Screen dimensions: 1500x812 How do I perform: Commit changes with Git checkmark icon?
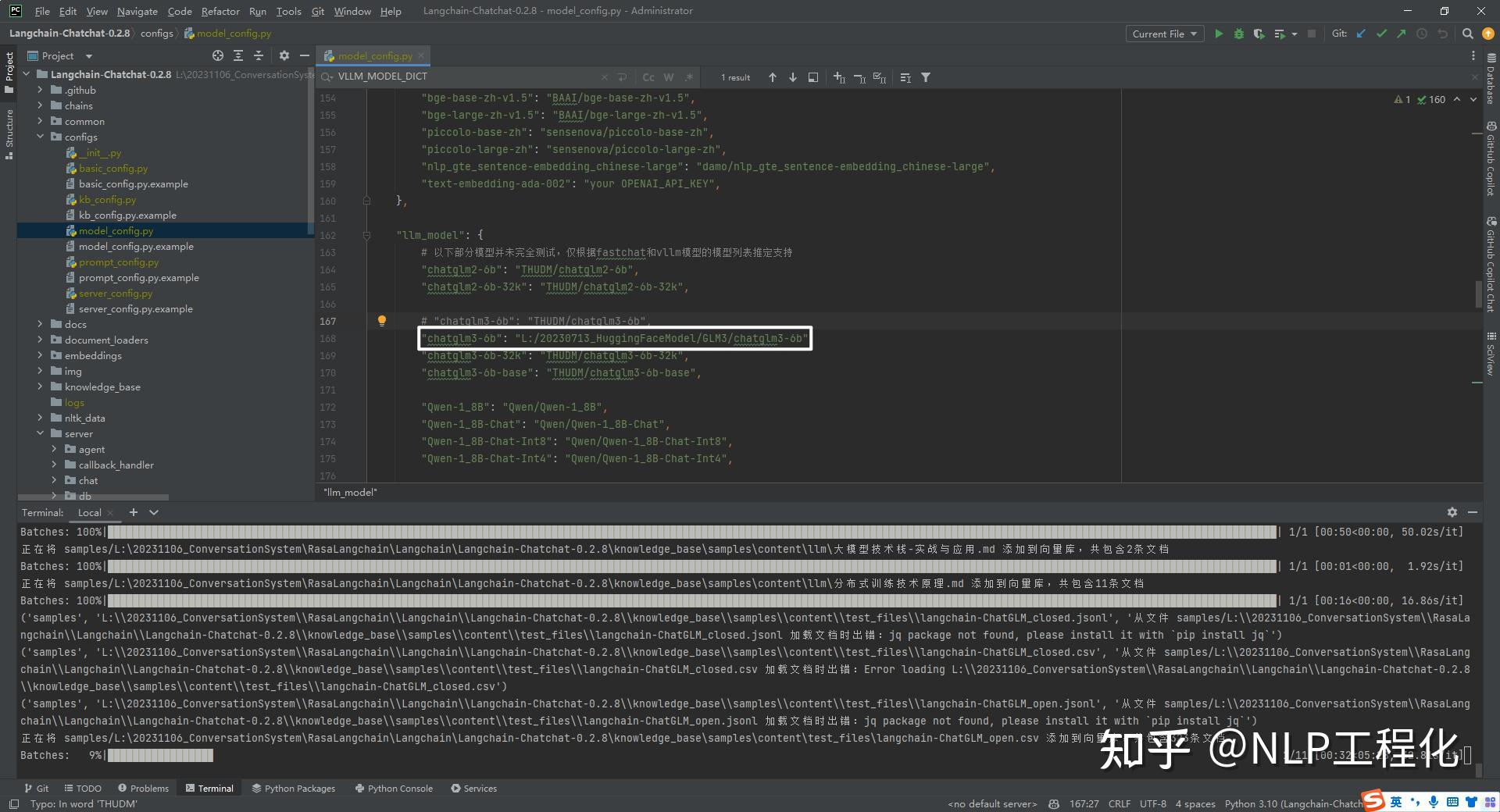pos(1381,34)
